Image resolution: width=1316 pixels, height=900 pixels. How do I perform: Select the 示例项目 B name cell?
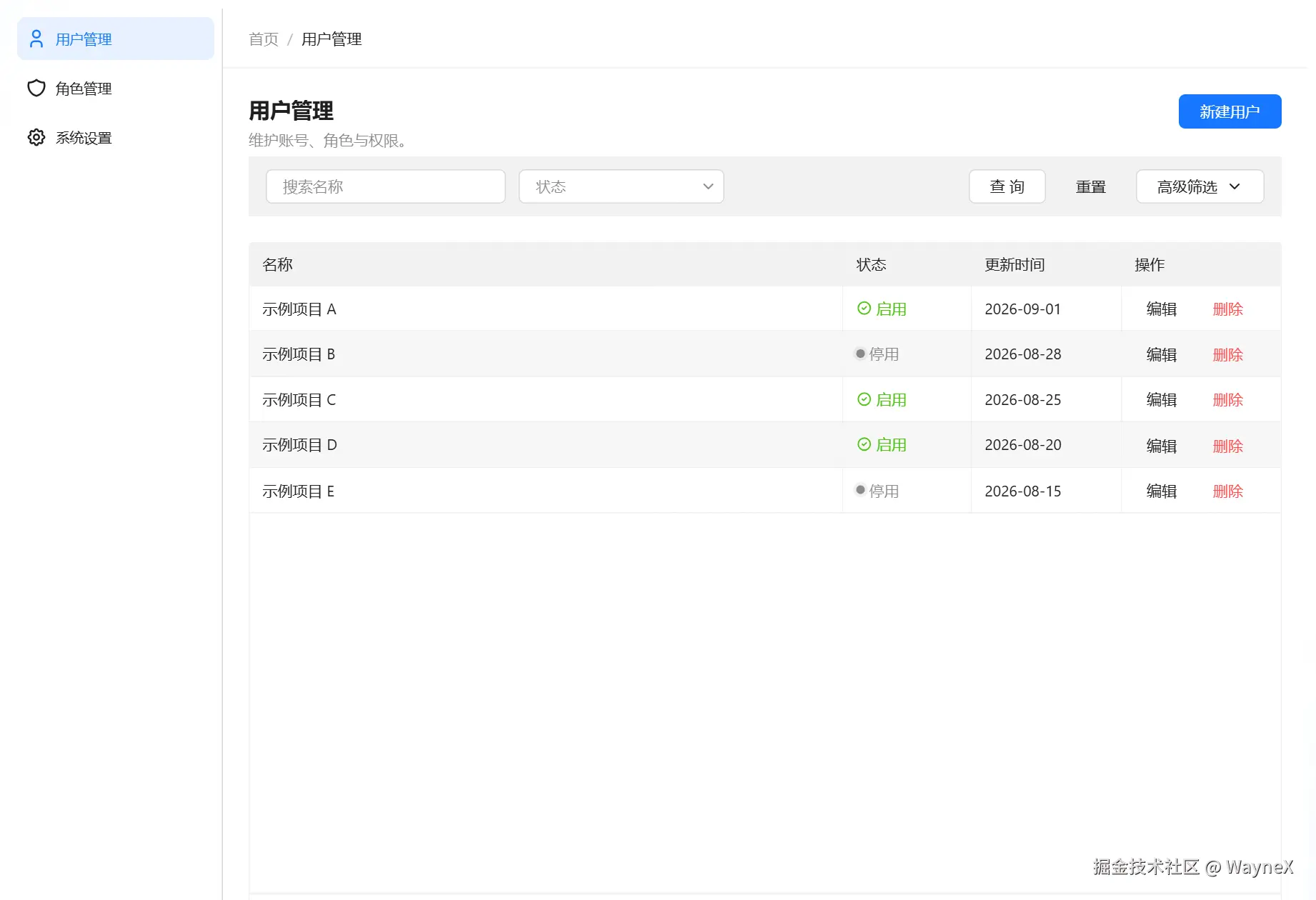[x=546, y=354]
